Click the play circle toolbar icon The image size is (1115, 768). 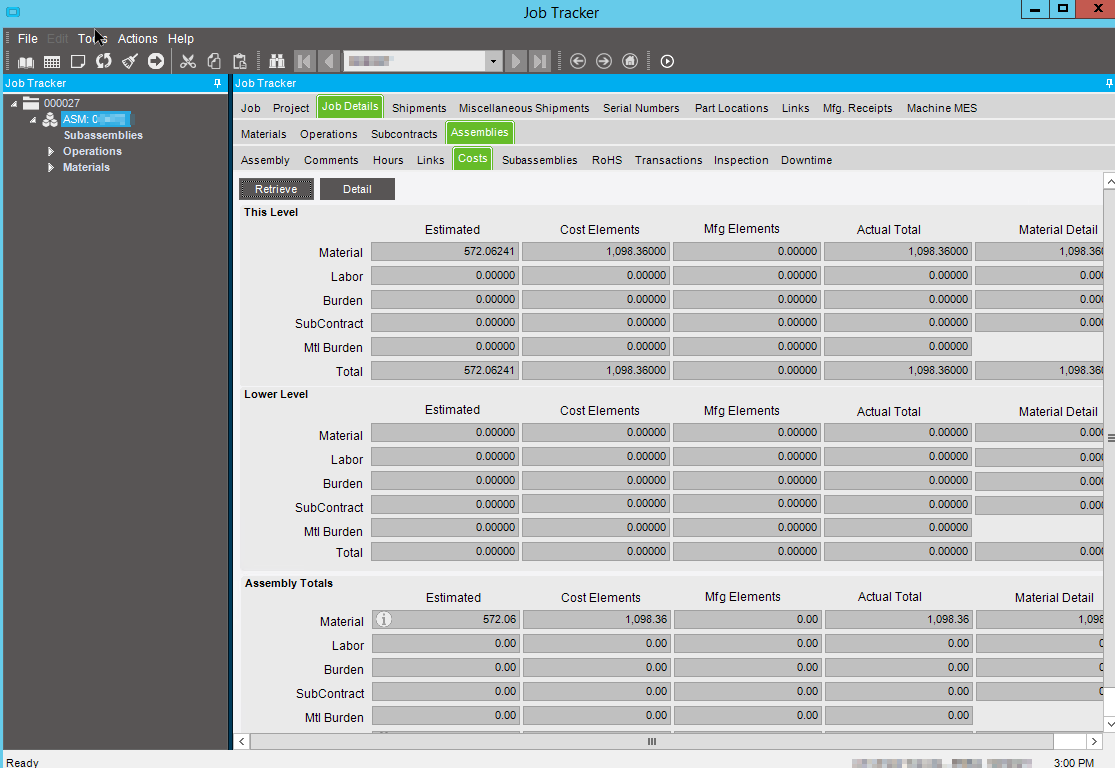[x=667, y=61]
